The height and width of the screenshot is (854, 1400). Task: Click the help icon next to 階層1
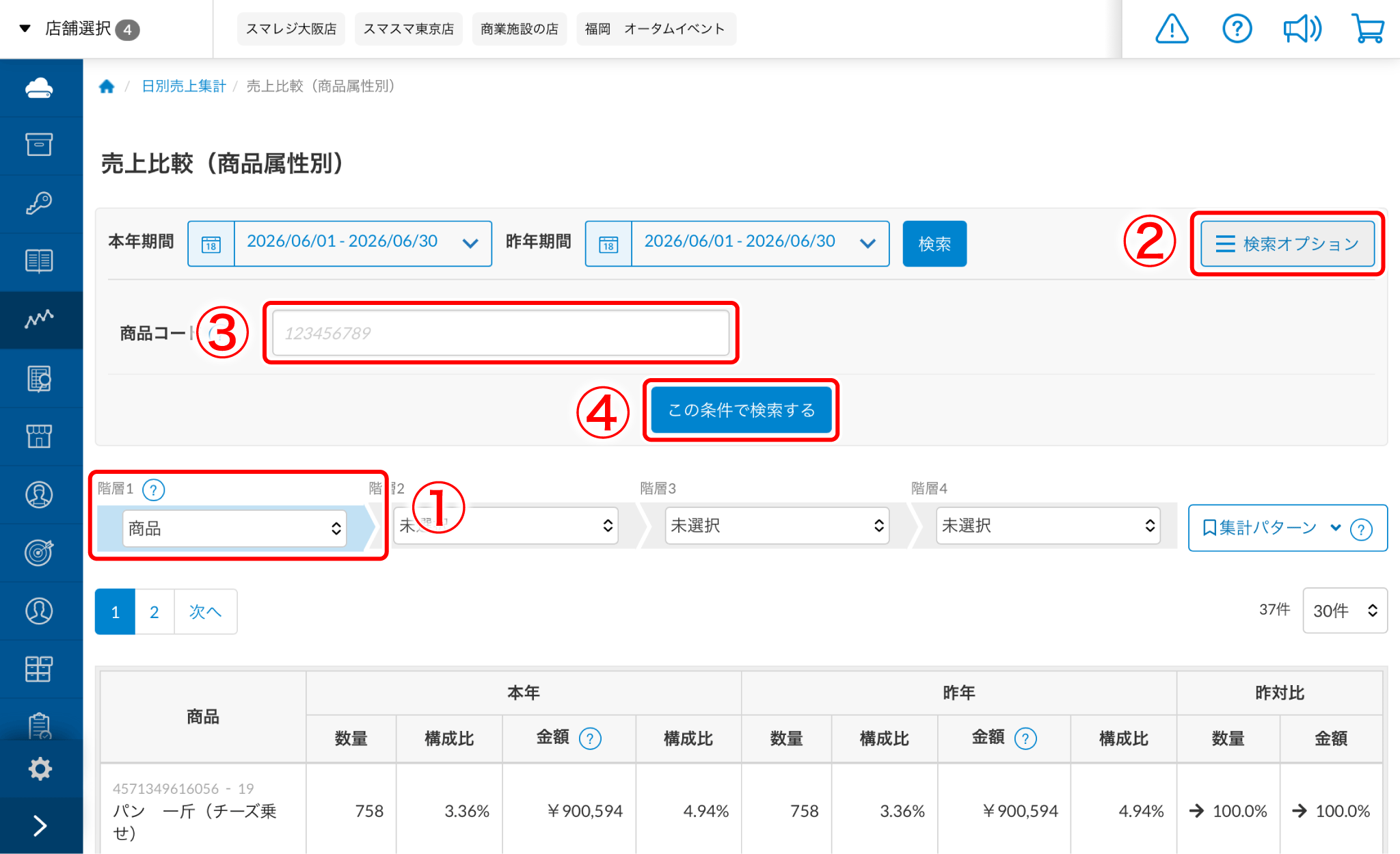pyautogui.click(x=153, y=490)
